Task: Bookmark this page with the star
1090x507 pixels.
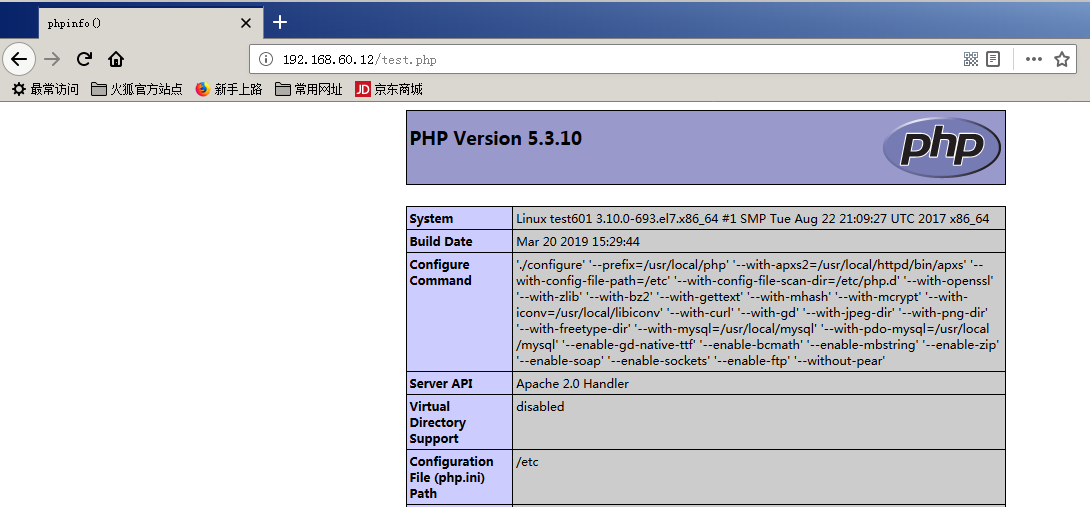Action: pos(1061,59)
